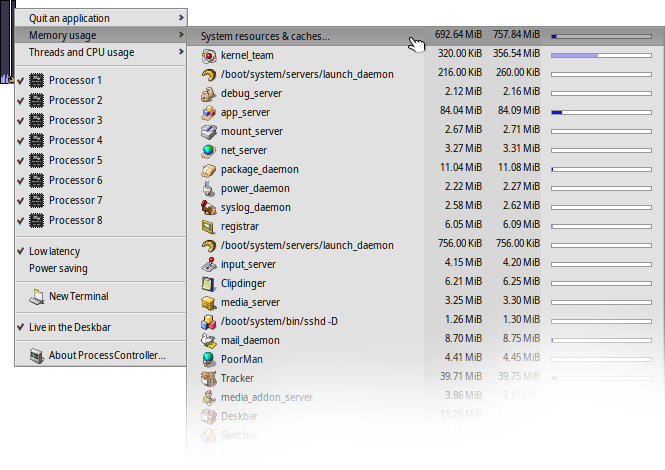
Task: Click the Deskbar icon in process list
Action: (208, 417)
